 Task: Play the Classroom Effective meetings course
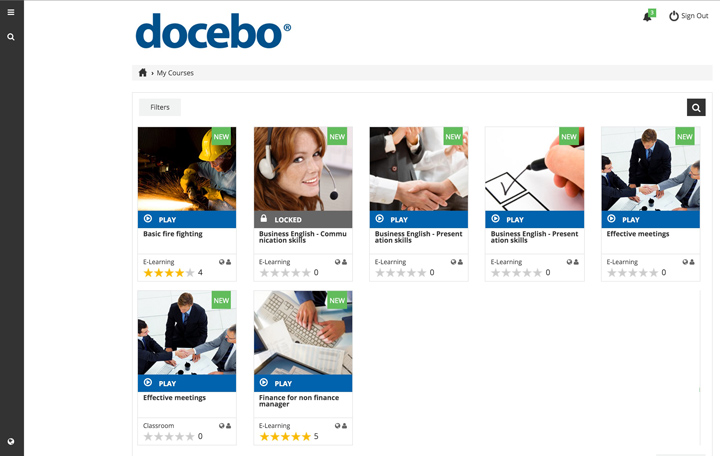coord(187,383)
